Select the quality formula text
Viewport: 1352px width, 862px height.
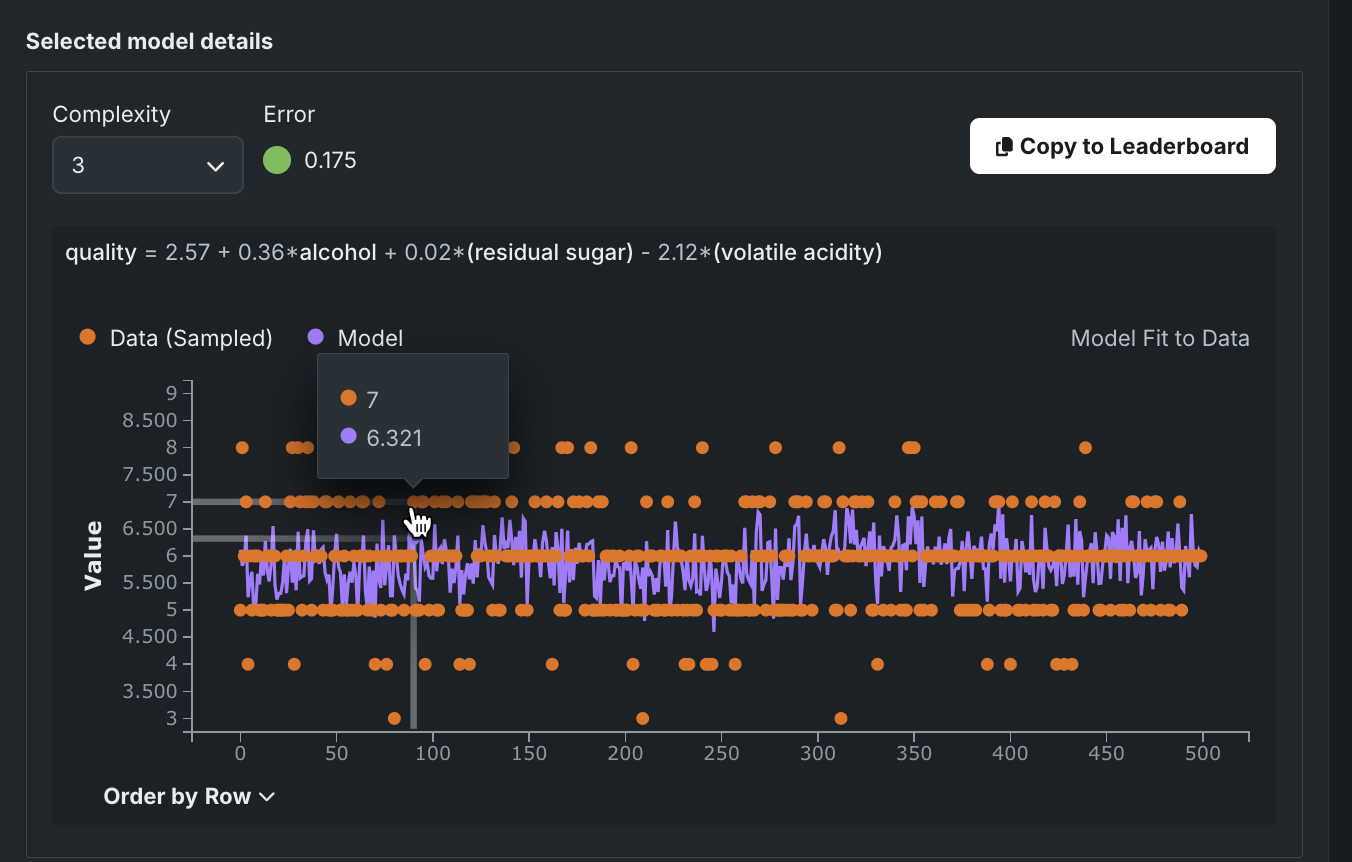coord(473,253)
